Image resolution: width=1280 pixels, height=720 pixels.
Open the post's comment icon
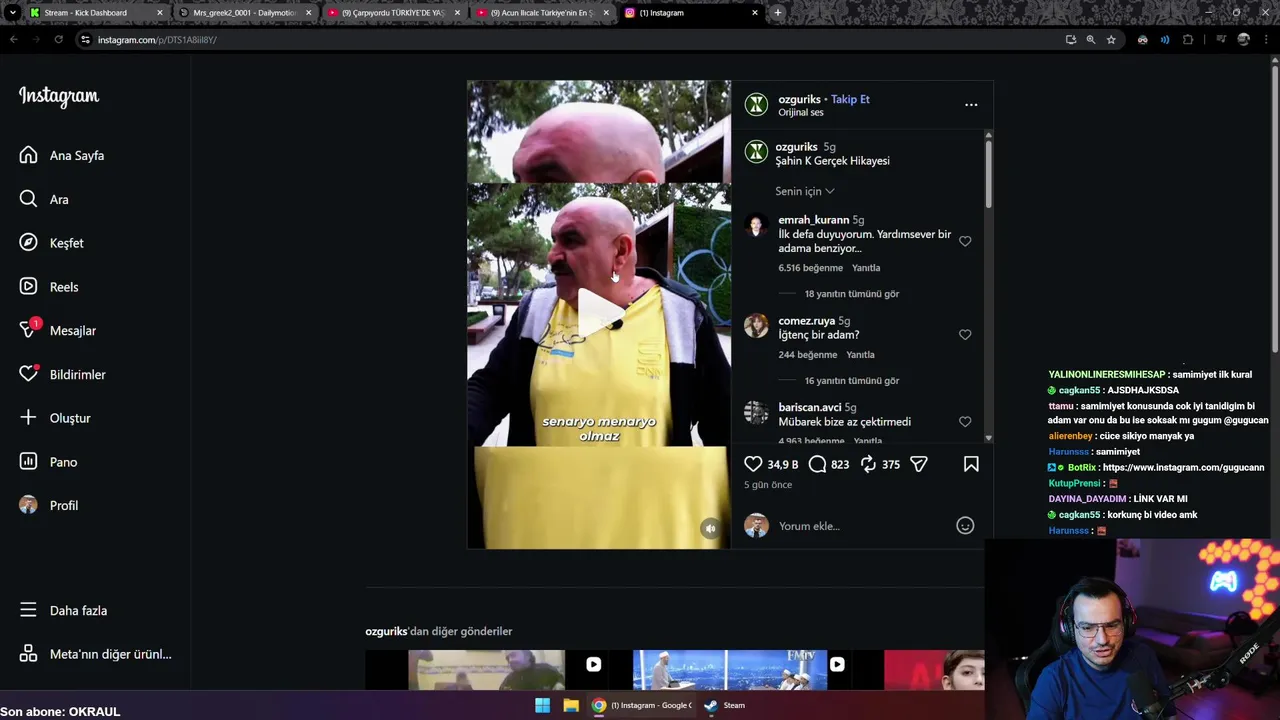tap(817, 464)
